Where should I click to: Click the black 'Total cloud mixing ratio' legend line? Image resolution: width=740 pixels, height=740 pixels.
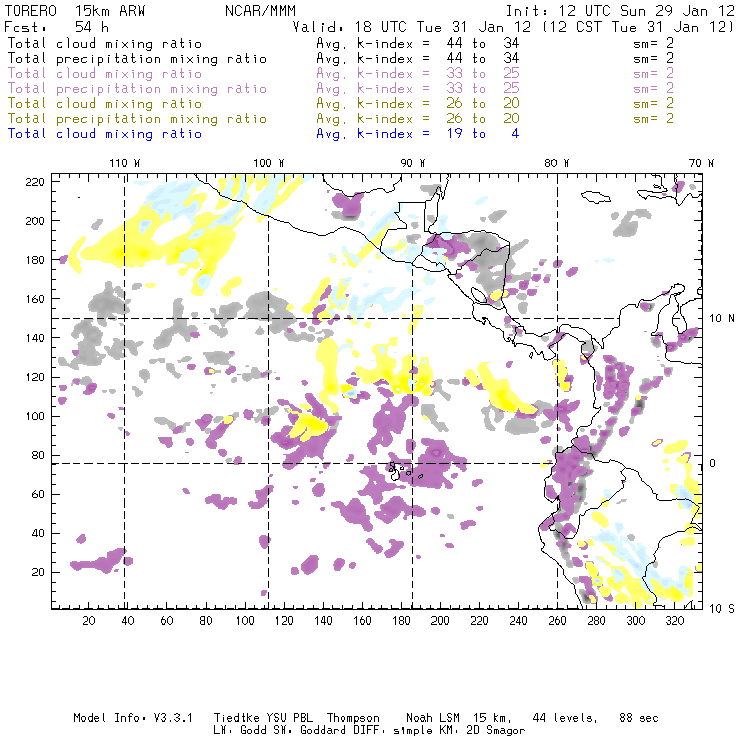click(x=105, y=43)
